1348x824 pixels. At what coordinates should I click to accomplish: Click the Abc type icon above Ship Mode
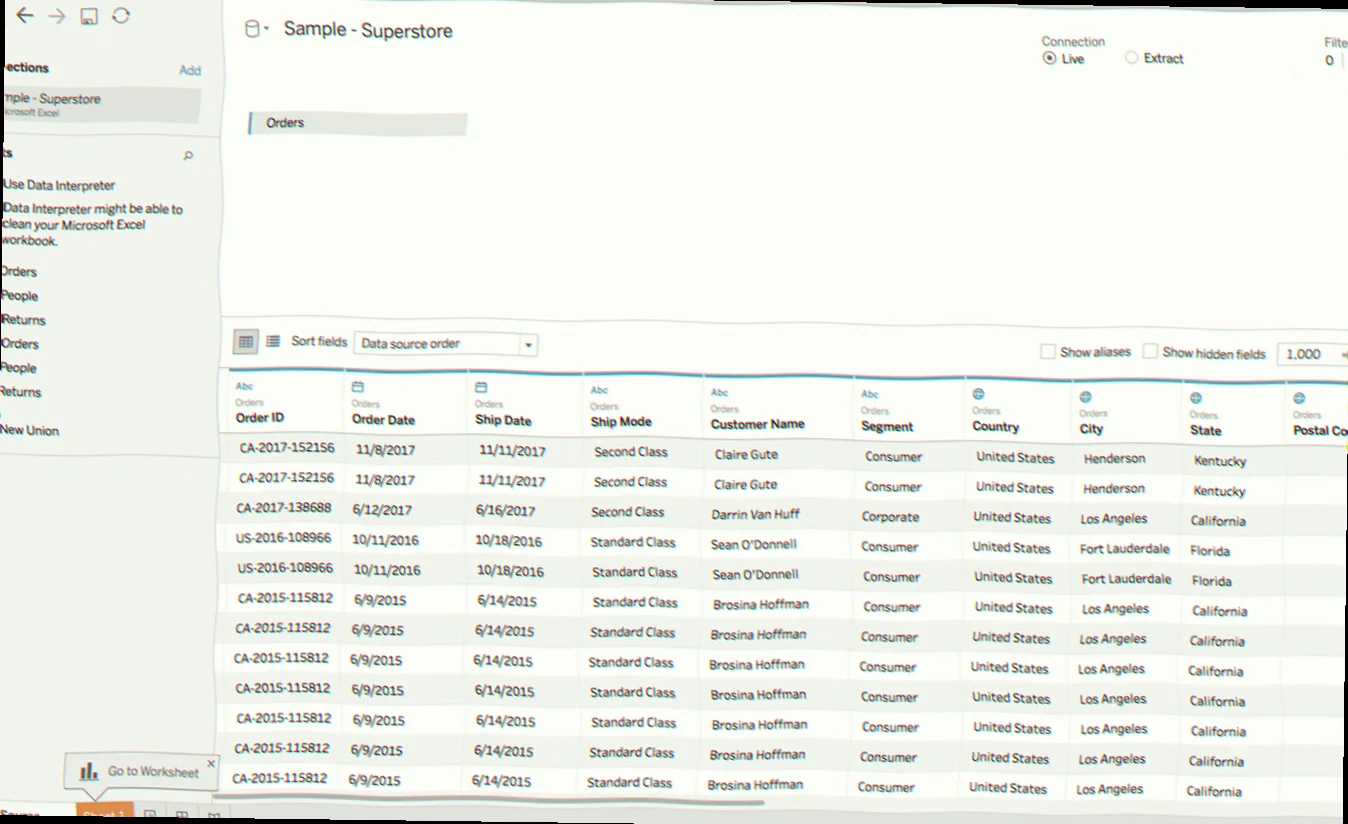(x=599, y=390)
